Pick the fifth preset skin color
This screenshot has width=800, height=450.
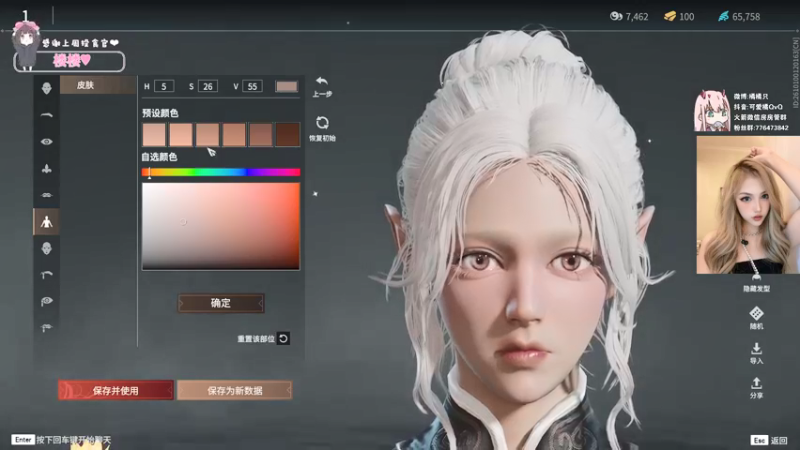pos(261,134)
